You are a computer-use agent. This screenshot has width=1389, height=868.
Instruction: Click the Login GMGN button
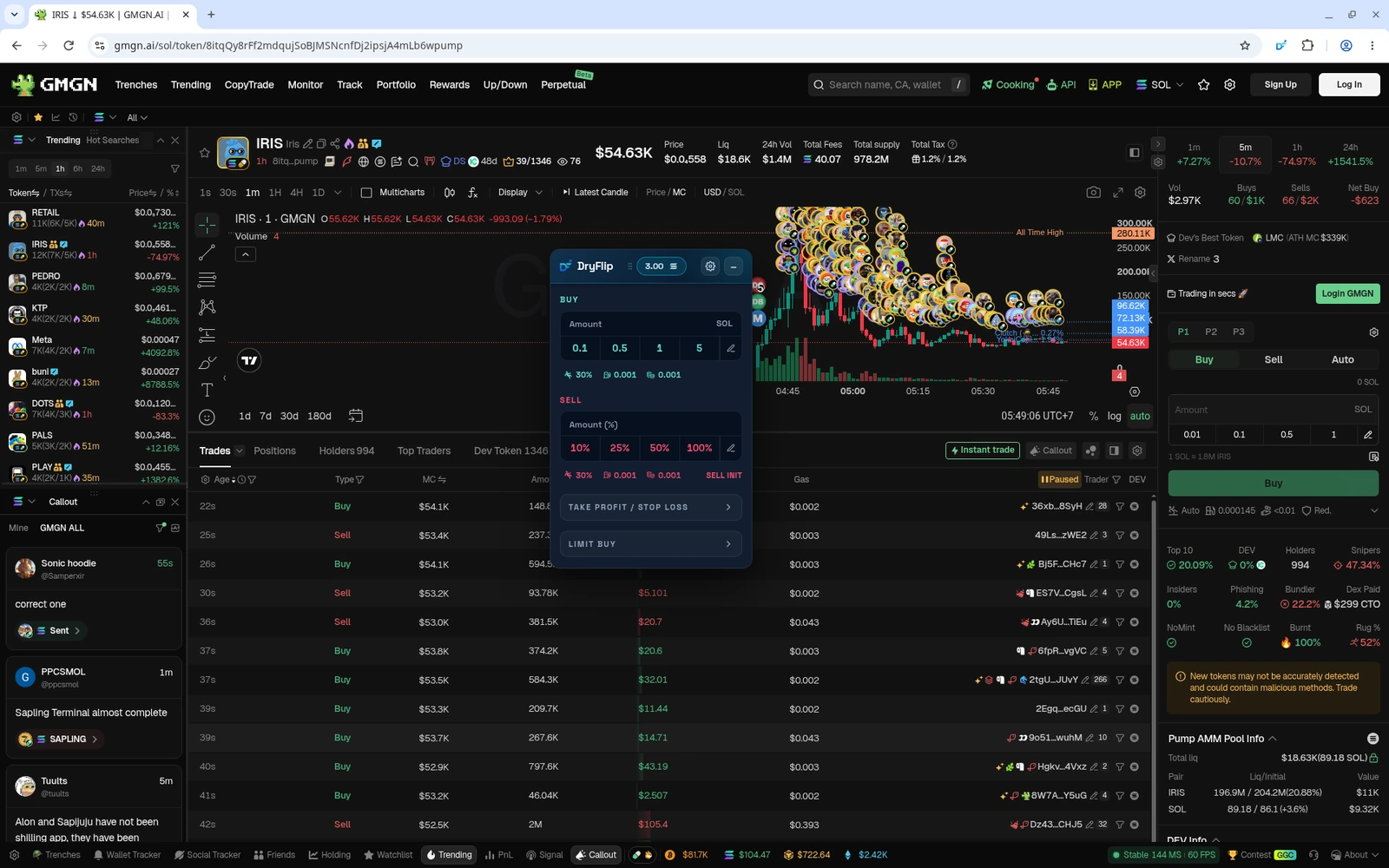[x=1347, y=293]
